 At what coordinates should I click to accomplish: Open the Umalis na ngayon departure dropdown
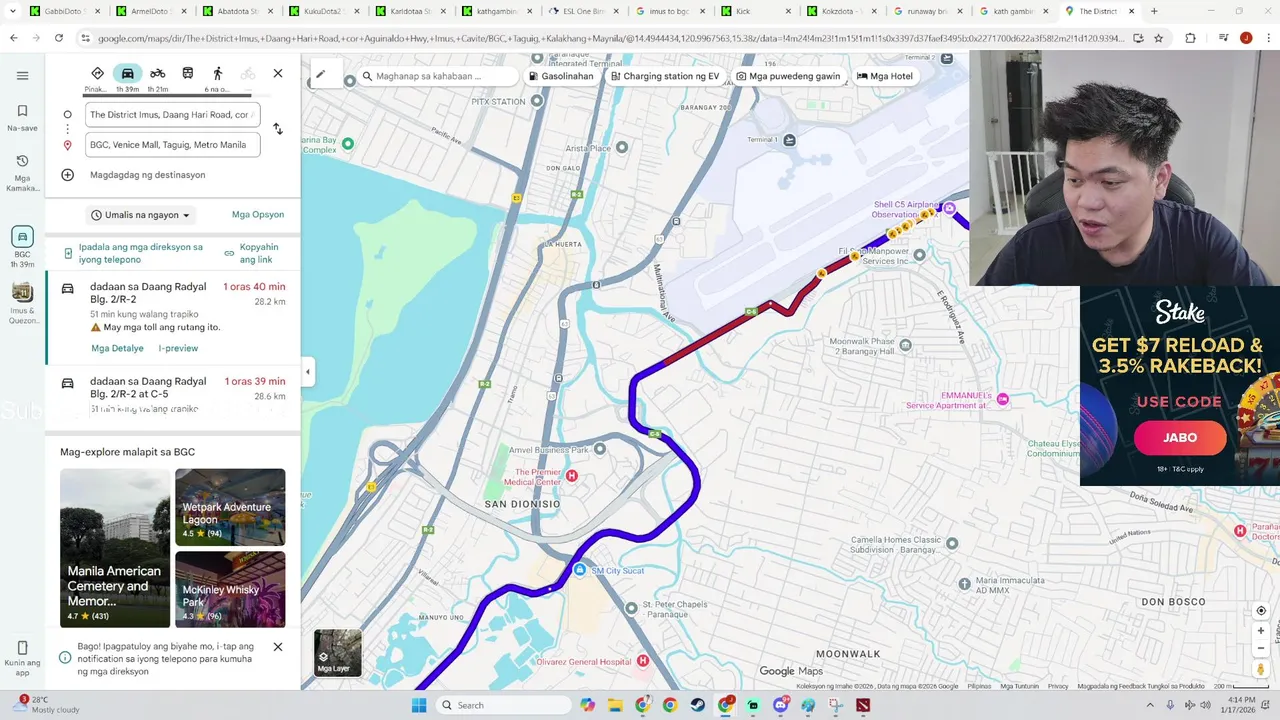click(140, 215)
